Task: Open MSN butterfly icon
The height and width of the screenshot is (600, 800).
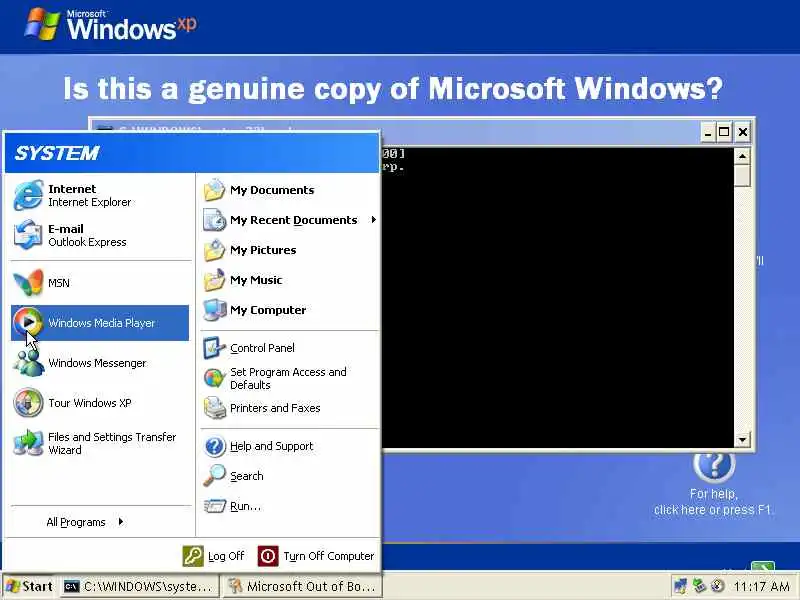Action: point(29,283)
